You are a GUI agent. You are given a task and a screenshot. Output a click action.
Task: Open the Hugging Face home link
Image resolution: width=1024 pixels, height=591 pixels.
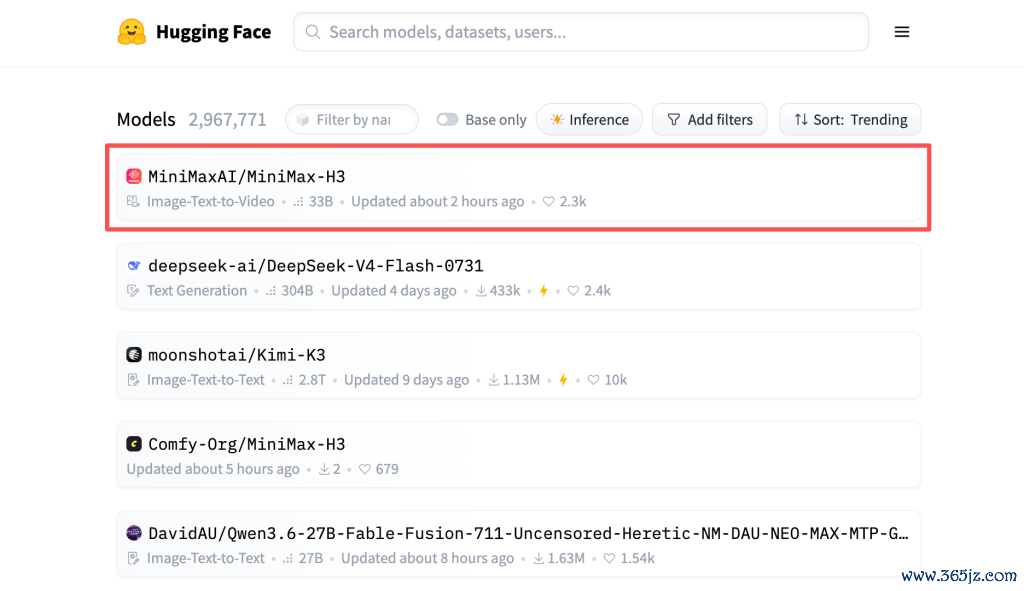pyautogui.click(x=194, y=32)
